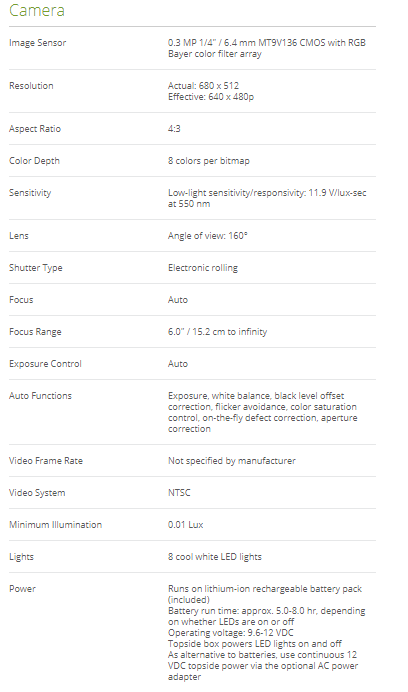Select the Exposure Control label

point(45,364)
